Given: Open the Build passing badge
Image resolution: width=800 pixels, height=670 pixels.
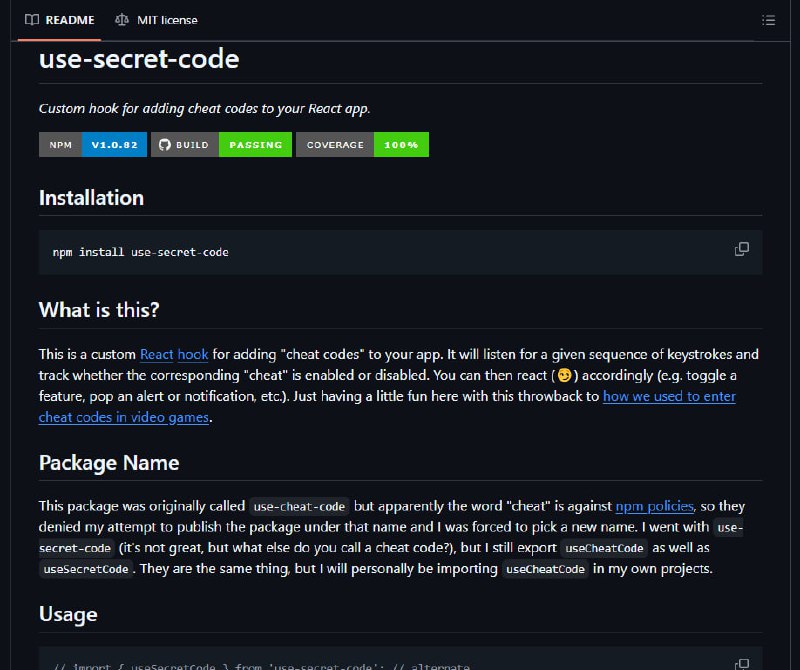Looking at the screenshot, I should click(x=221, y=144).
